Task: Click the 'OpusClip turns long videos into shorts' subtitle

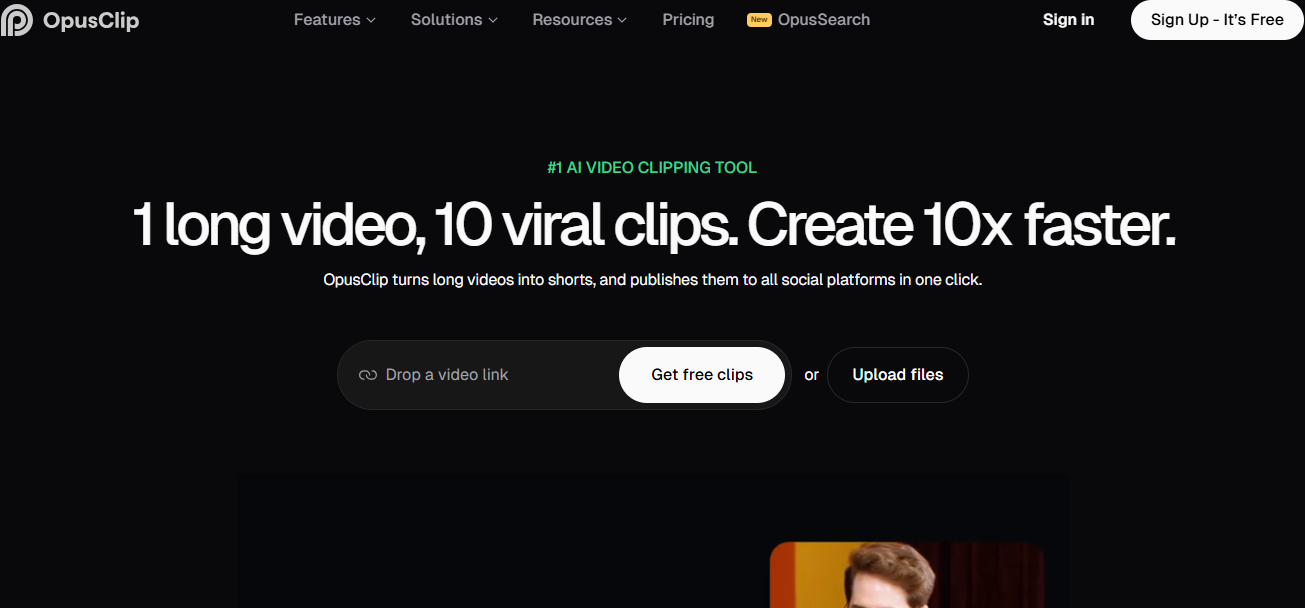Action: coord(653,280)
